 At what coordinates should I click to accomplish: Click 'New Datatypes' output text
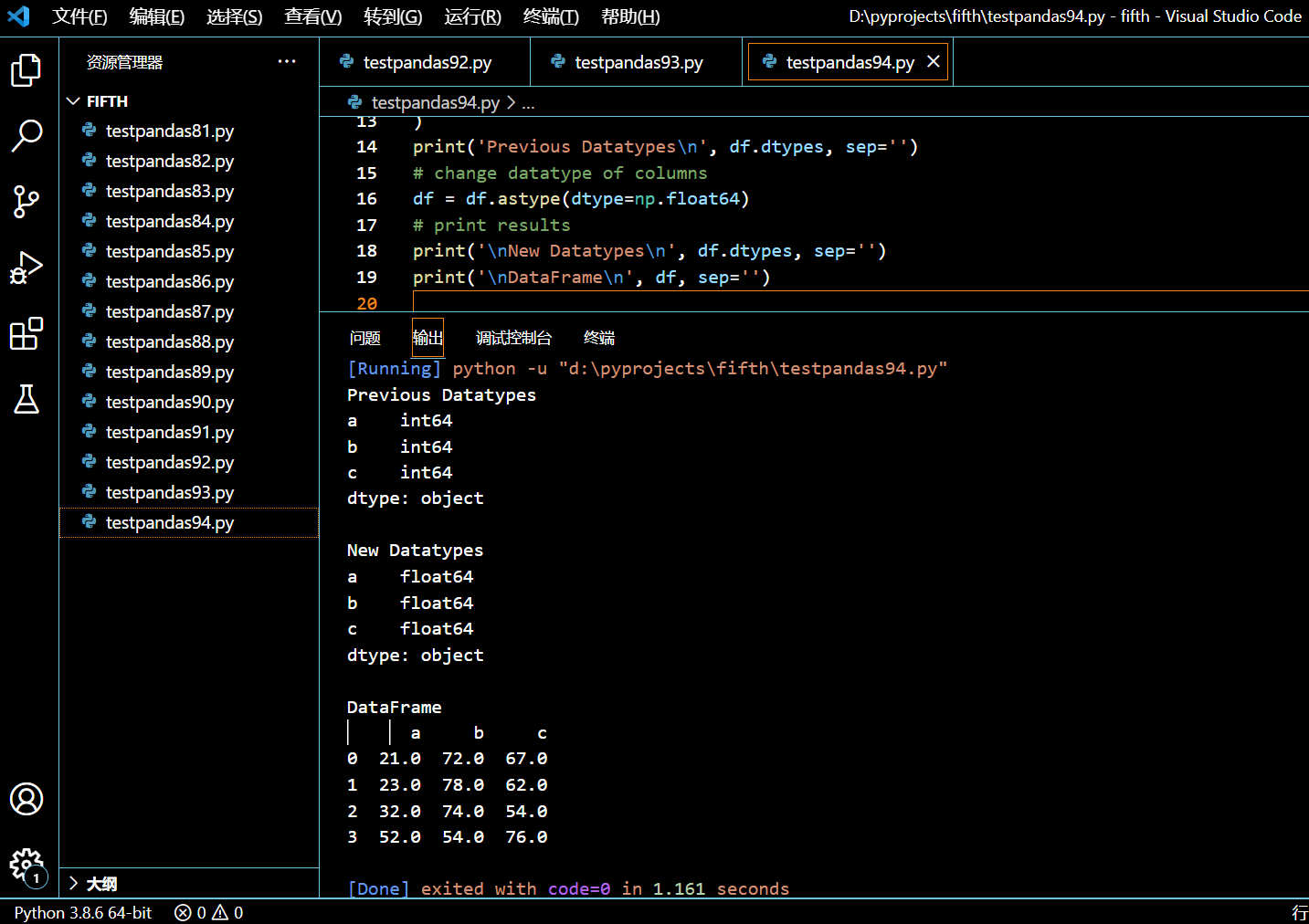pyautogui.click(x=415, y=550)
